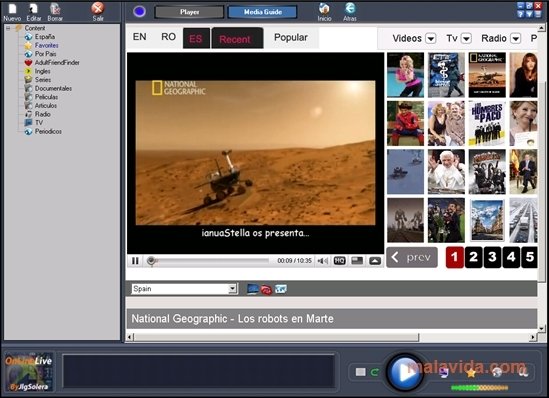The width and height of the screenshot is (549, 398).
Task: Go to thumbnail page 2
Action: click(x=473, y=257)
